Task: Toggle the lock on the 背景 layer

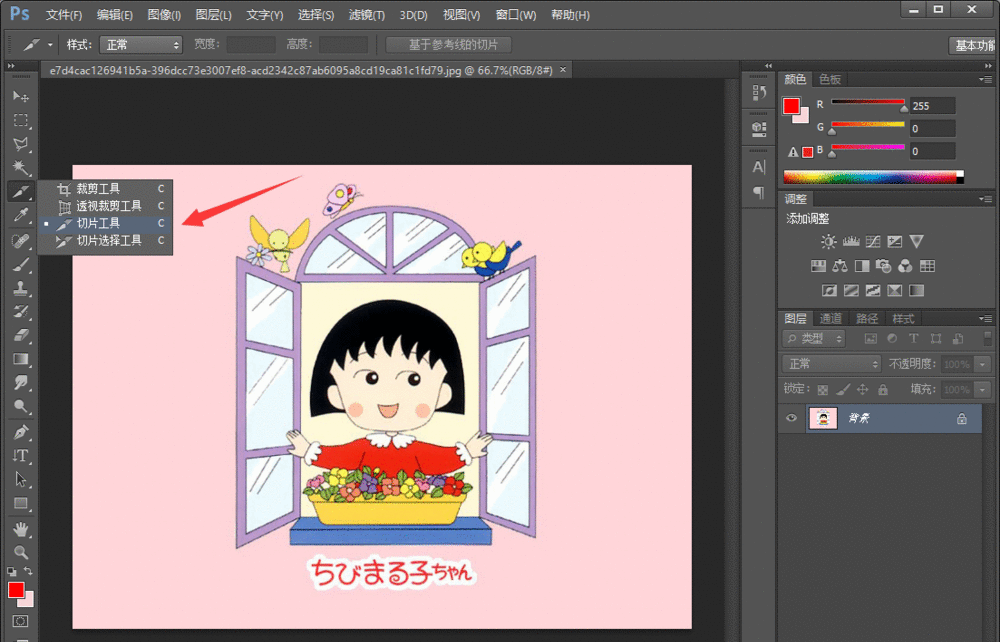Action: tap(962, 418)
